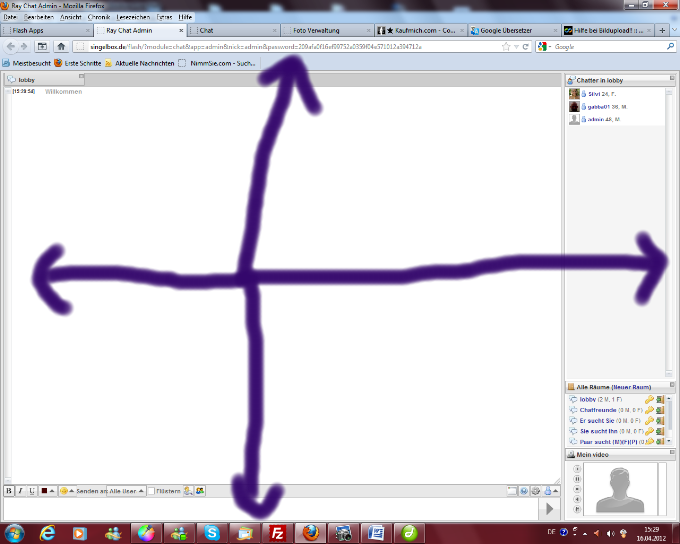Toggle bold text formatting in chat toolbar

click(9, 491)
